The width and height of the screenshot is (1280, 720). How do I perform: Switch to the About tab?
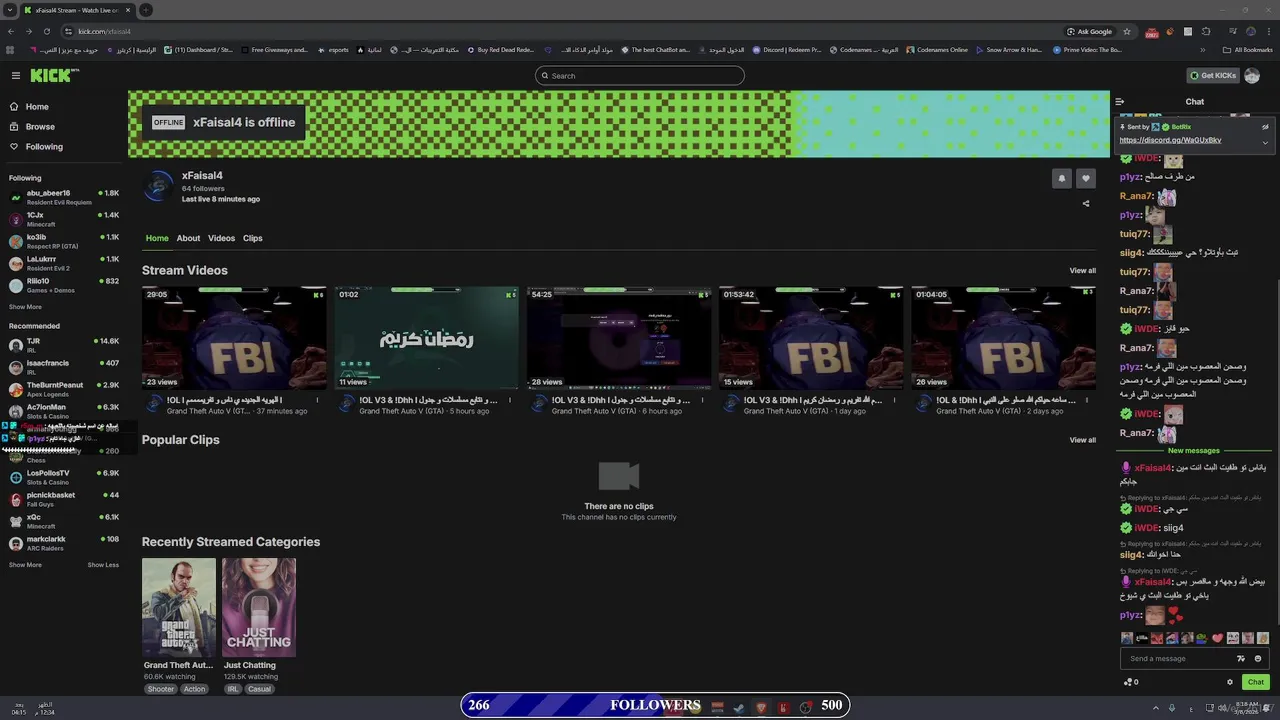[x=188, y=238]
